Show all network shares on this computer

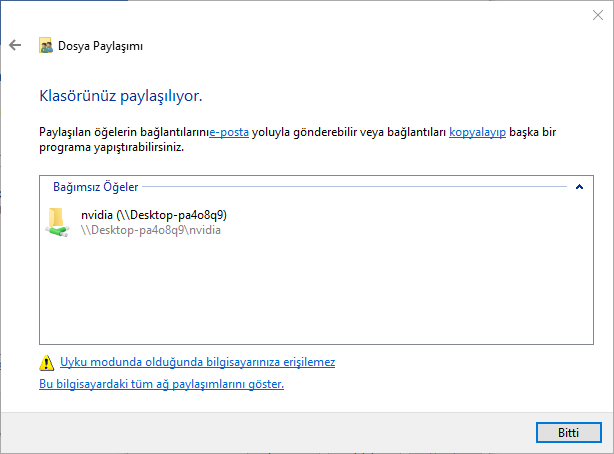pos(161,384)
